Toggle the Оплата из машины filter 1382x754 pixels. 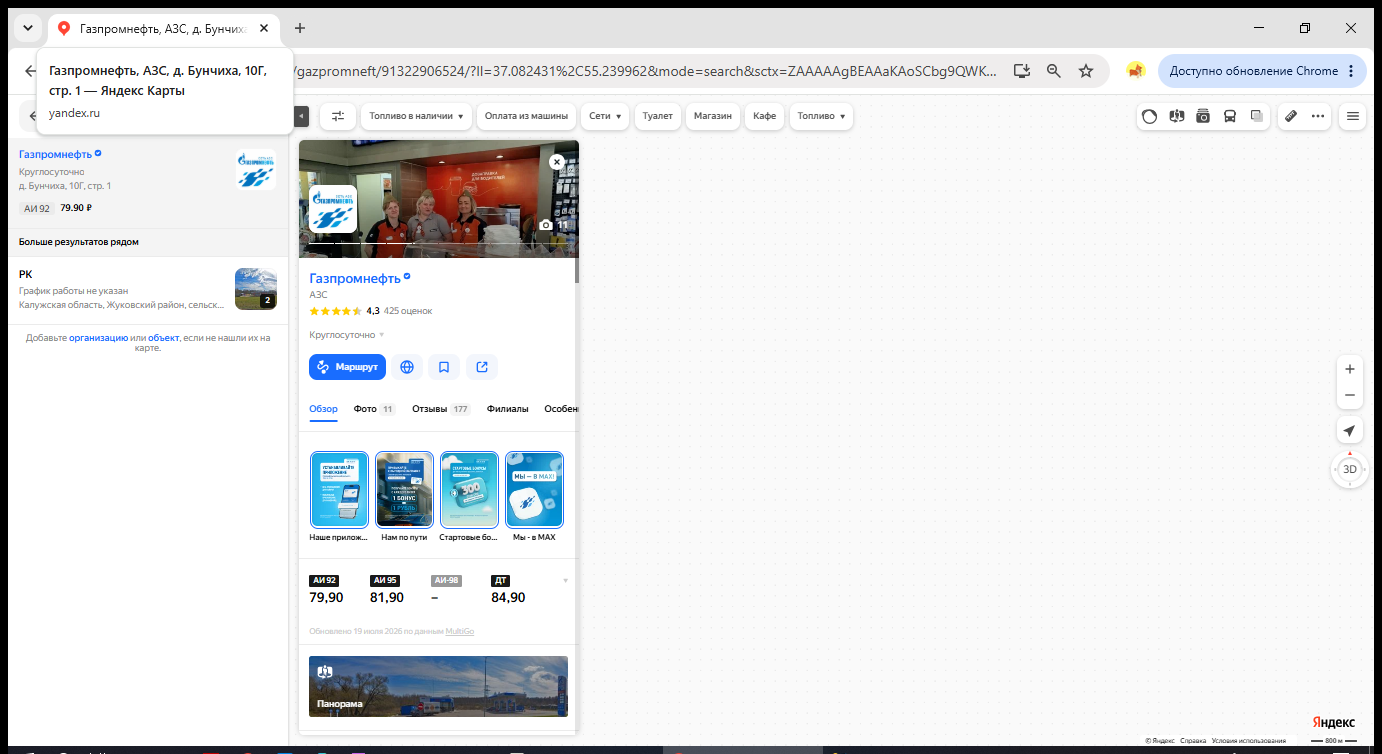click(x=527, y=116)
